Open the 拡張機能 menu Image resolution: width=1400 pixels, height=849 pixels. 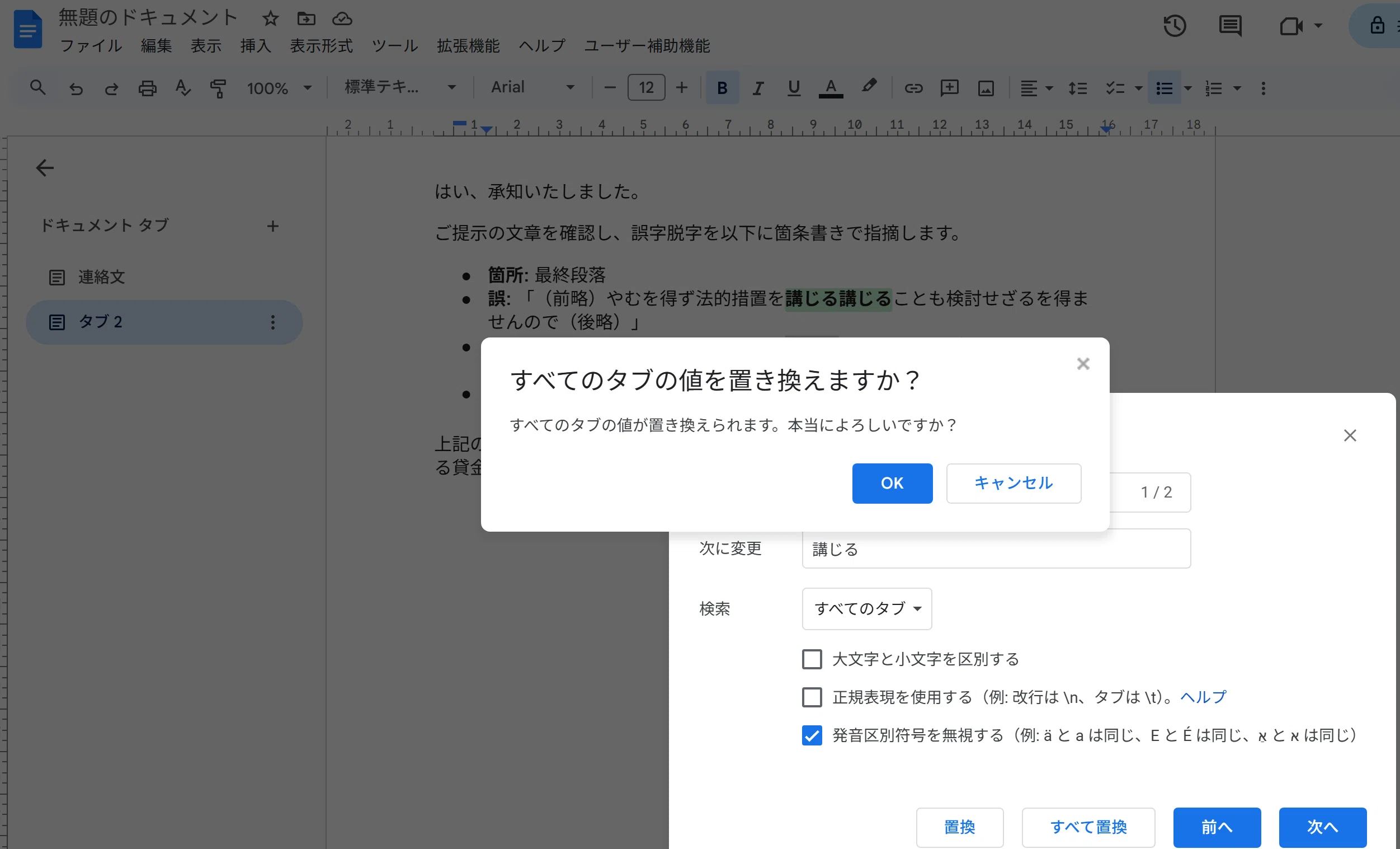[468, 45]
